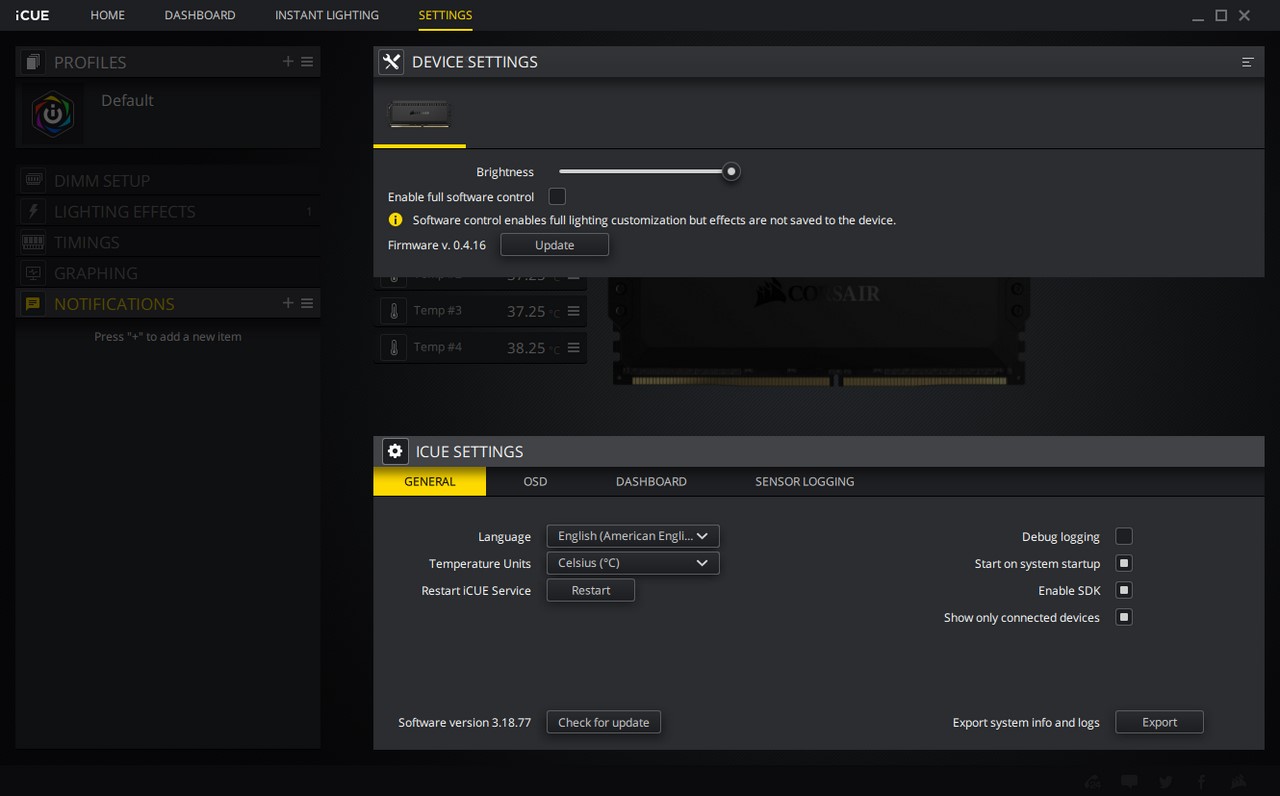Open the share icon in footer
Viewport: 1280px width, 796px height.
click(x=1093, y=782)
